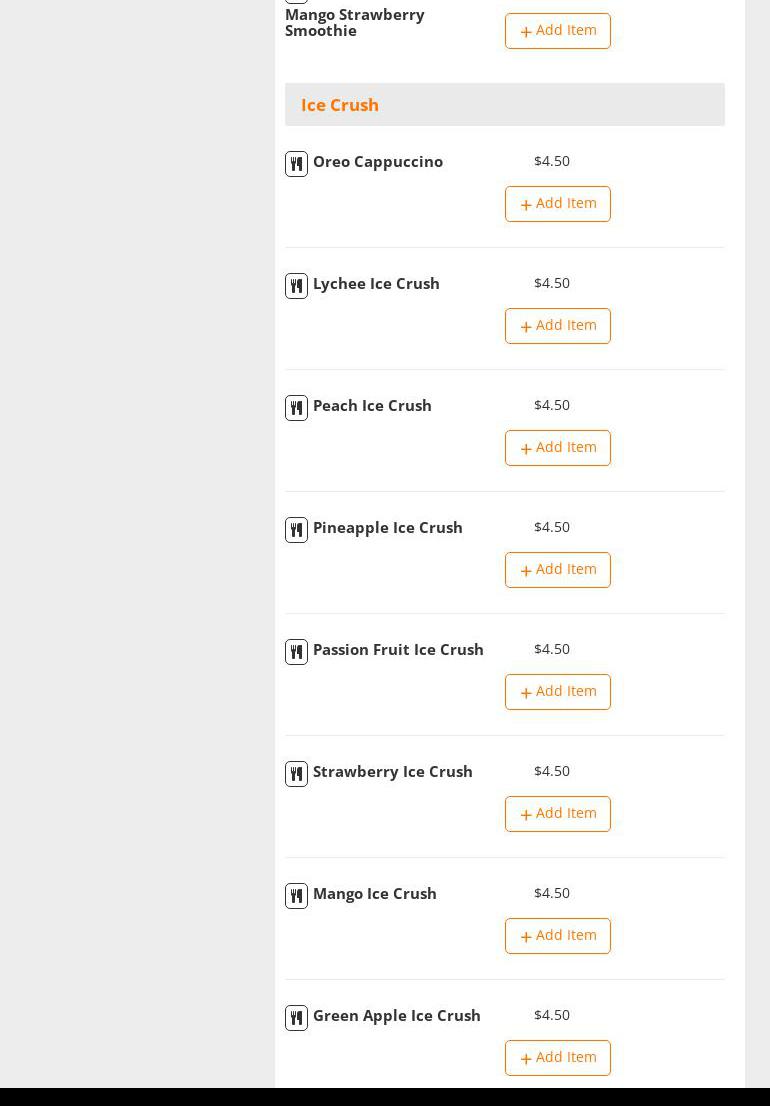Add Oreo Cappuccino to the order
The width and height of the screenshot is (770, 1106).
[557, 204]
